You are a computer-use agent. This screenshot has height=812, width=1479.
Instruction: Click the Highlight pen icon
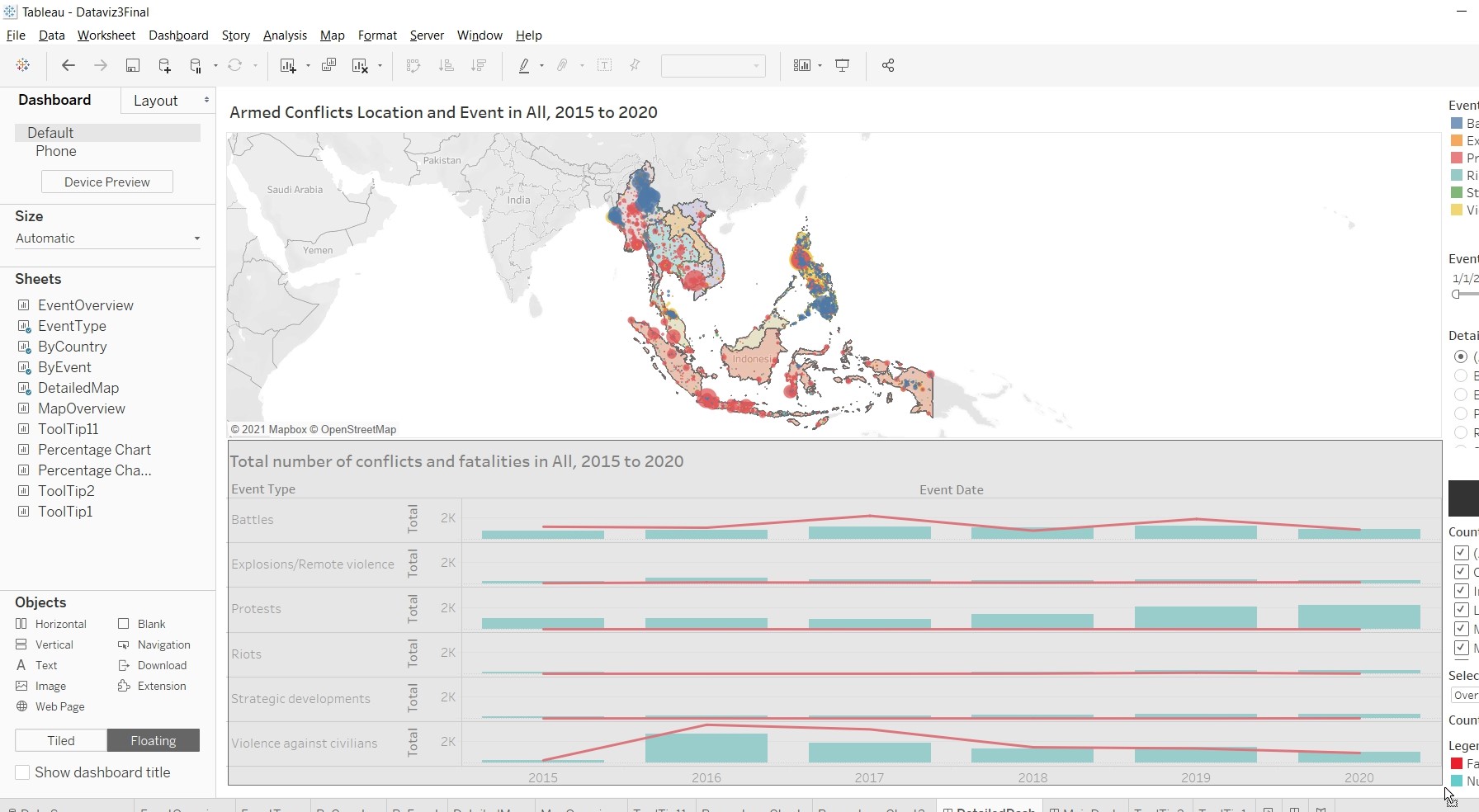tap(523, 66)
